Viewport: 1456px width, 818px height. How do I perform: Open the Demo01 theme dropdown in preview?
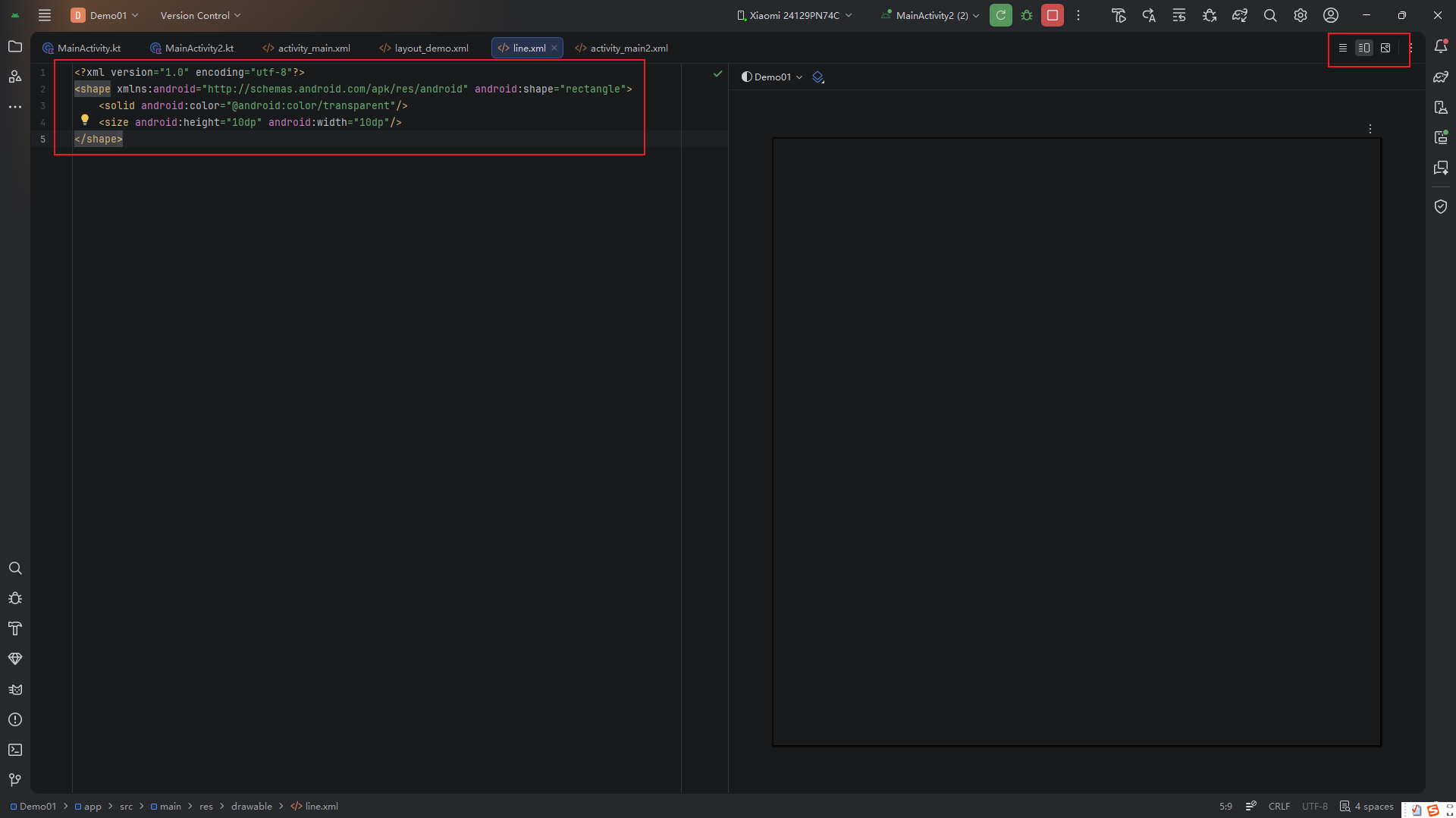[772, 77]
